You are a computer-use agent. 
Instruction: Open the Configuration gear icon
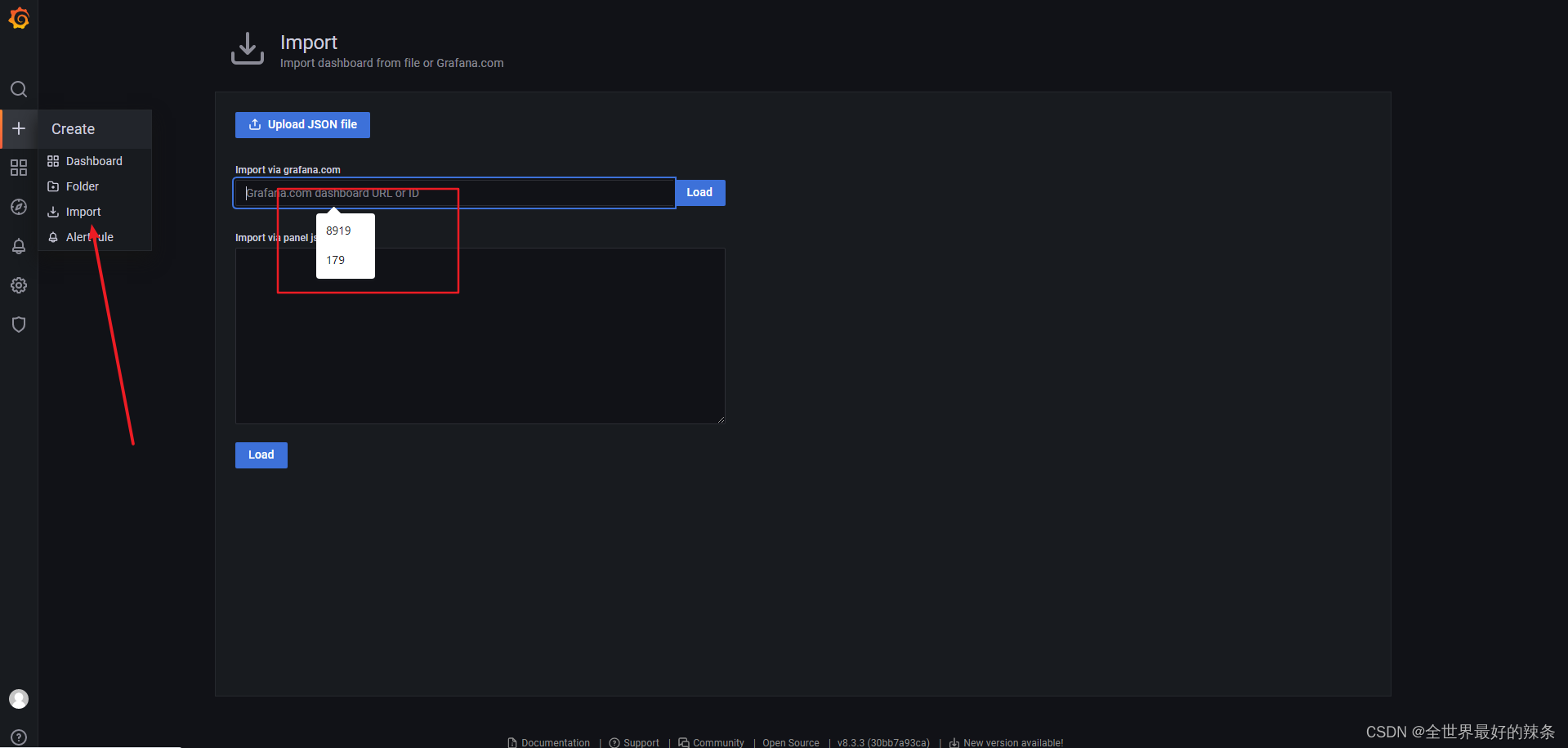[x=19, y=285]
